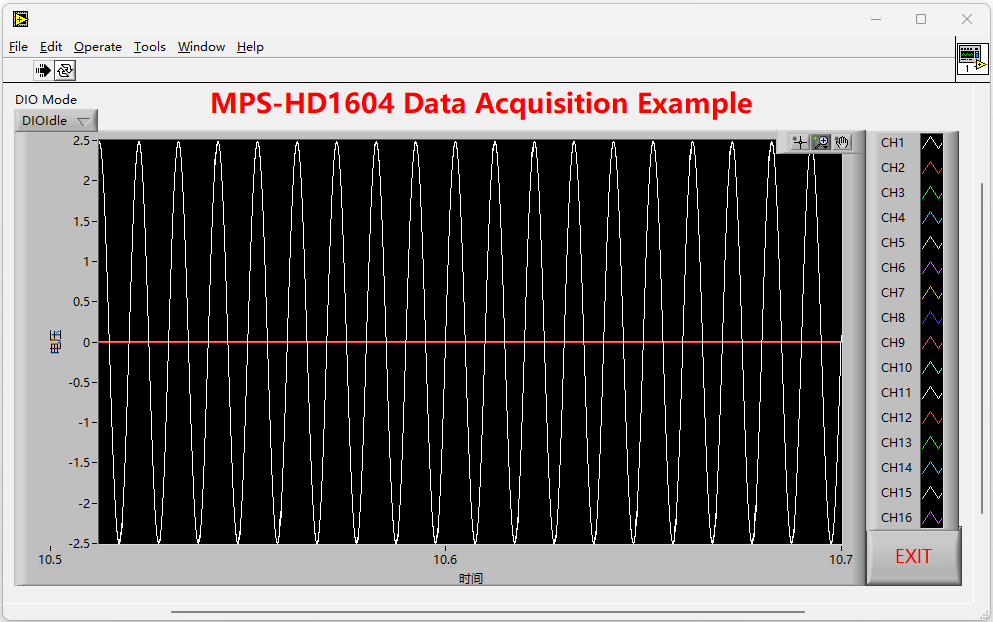This screenshot has height=622, width=993.
Task: Open the Help menu
Action: [250, 47]
